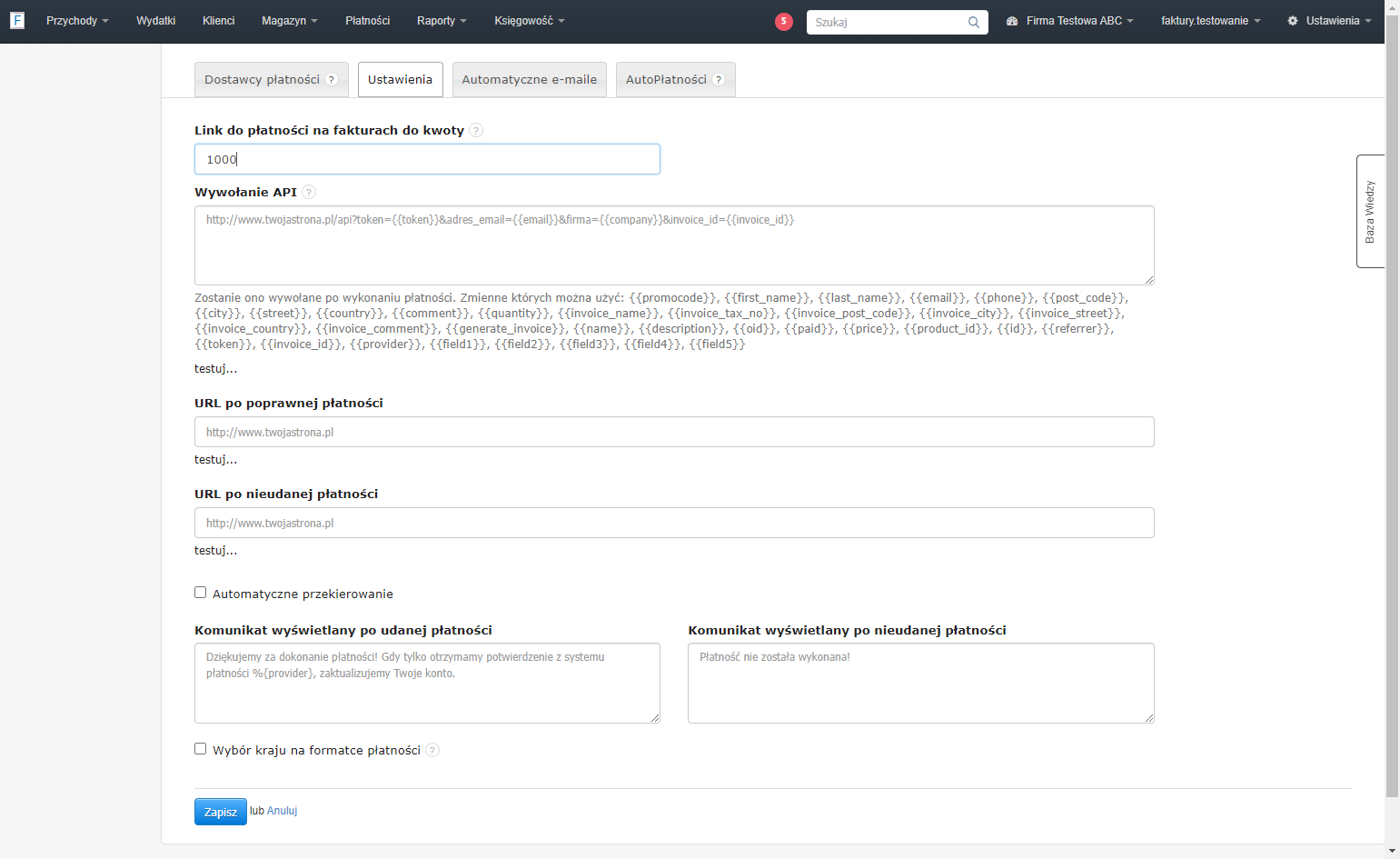Click the gear icon next to Ustawienia
This screenshot has width=1400, height=859.
pos(1293,21)
